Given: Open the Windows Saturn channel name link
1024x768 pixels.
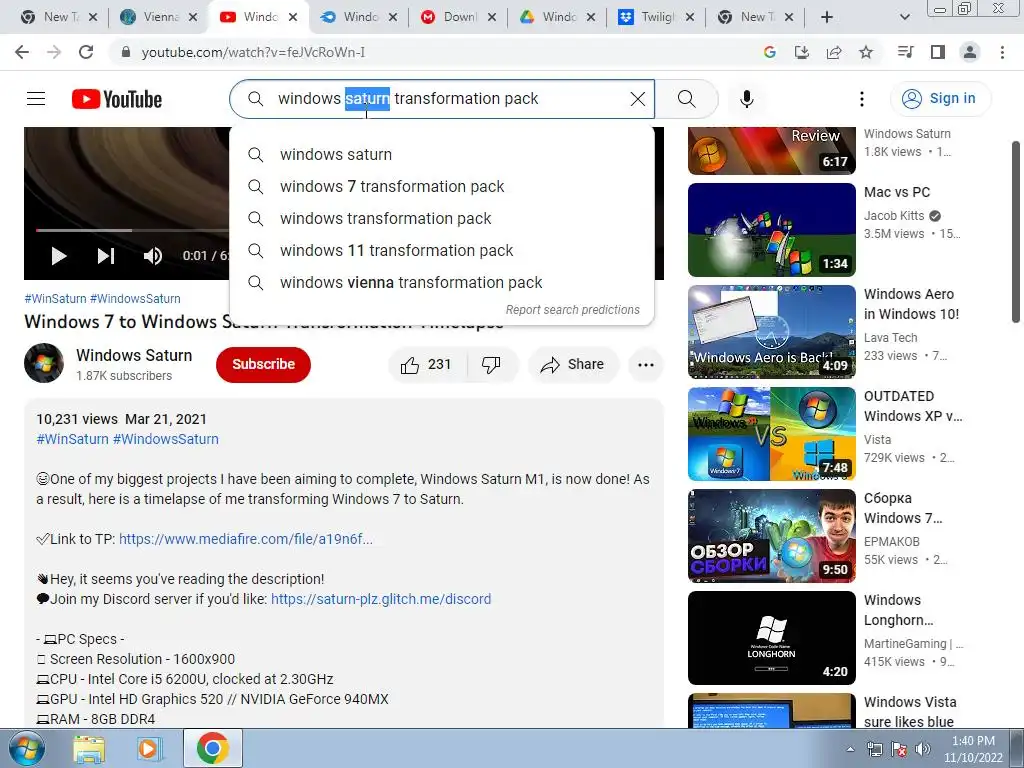Looking at the screenshot, I should [134, 355].
